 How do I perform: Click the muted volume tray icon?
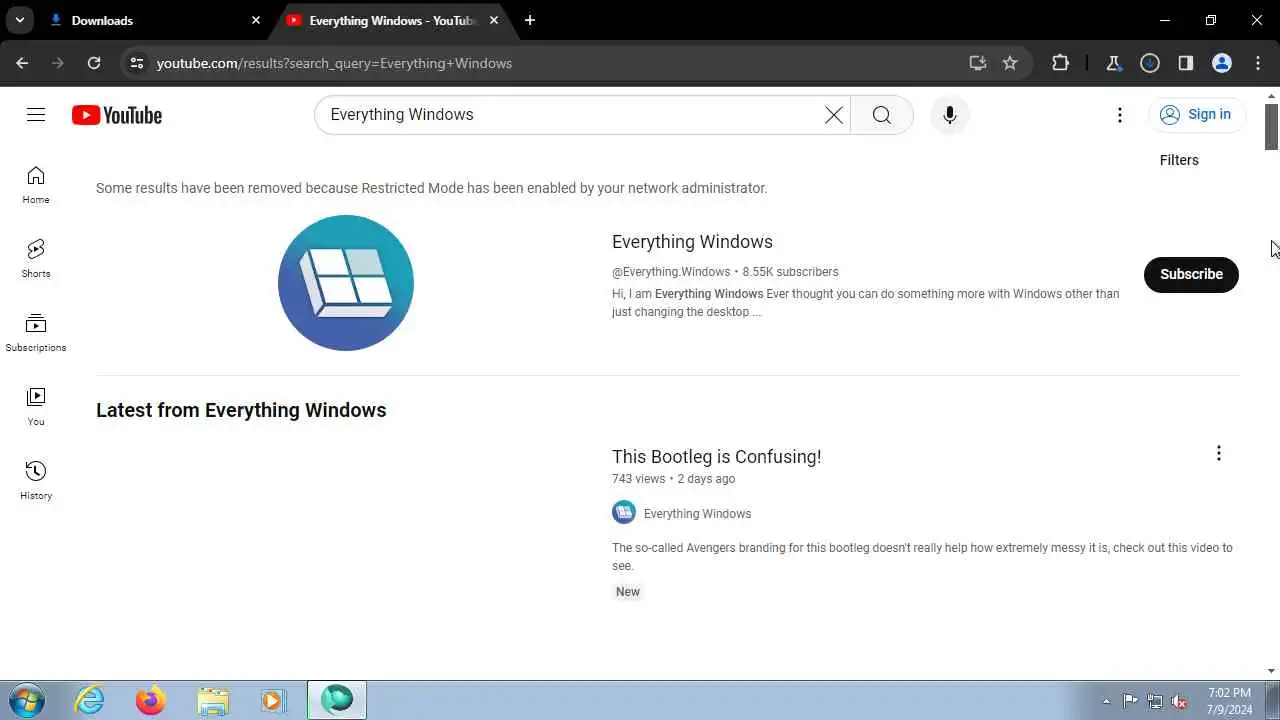pos(1179,701)
